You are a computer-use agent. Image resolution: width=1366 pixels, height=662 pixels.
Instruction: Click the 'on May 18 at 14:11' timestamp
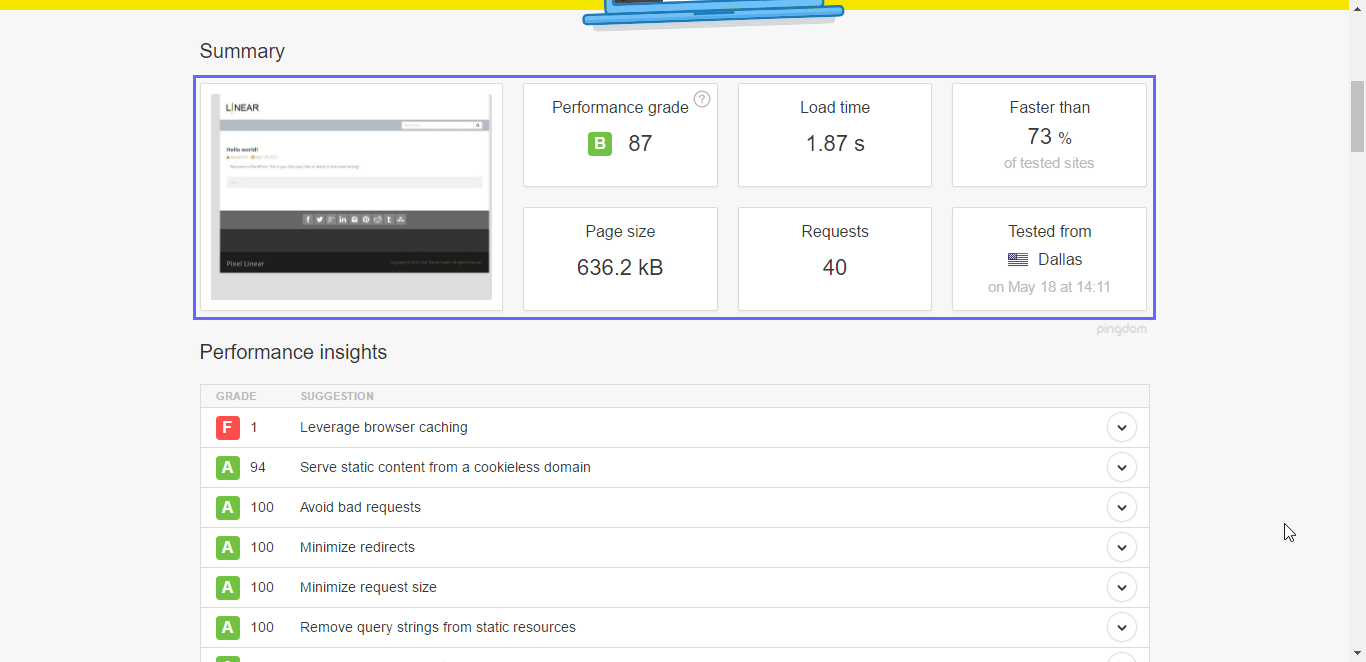[x=1049, y=287]
